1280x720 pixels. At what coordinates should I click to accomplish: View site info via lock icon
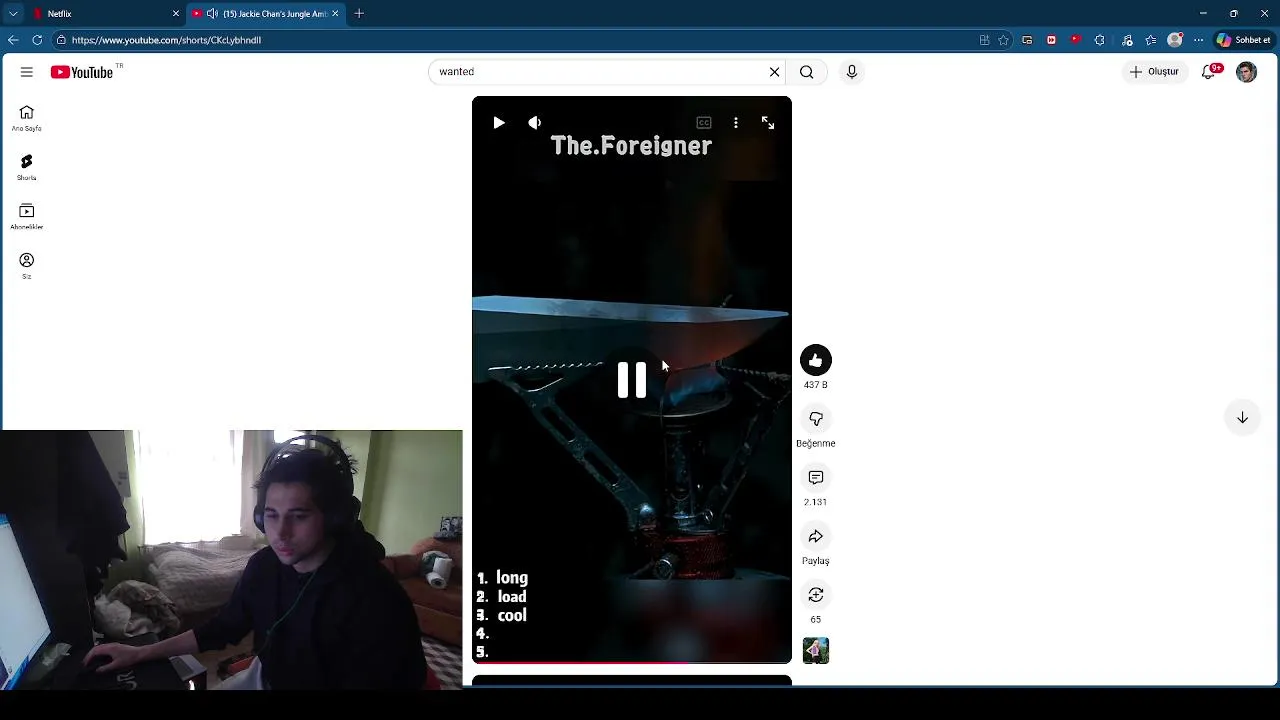pyautogui.click(x=61, y=40)
